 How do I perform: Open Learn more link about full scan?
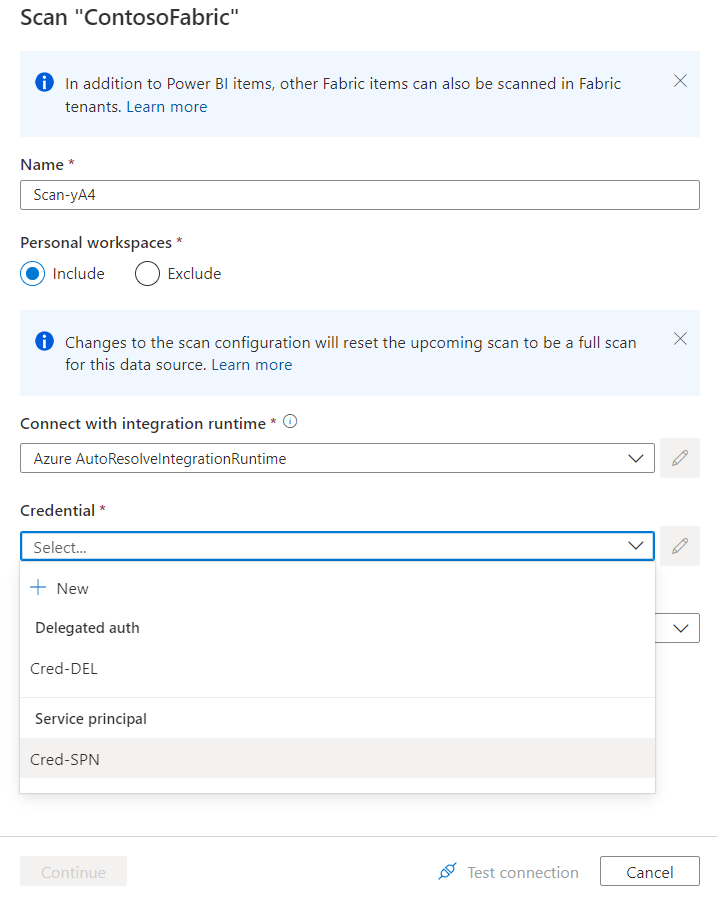(251, 365)
